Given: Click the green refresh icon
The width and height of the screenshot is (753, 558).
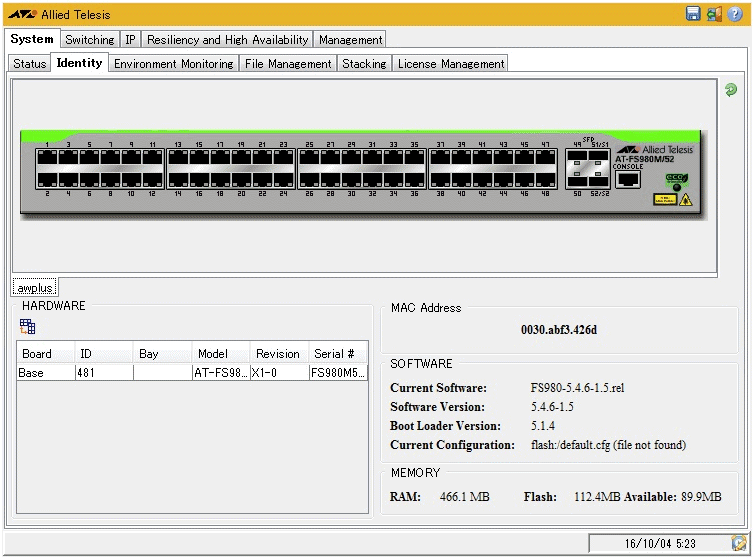Looking at the screenshot, I should click(731, 90).
